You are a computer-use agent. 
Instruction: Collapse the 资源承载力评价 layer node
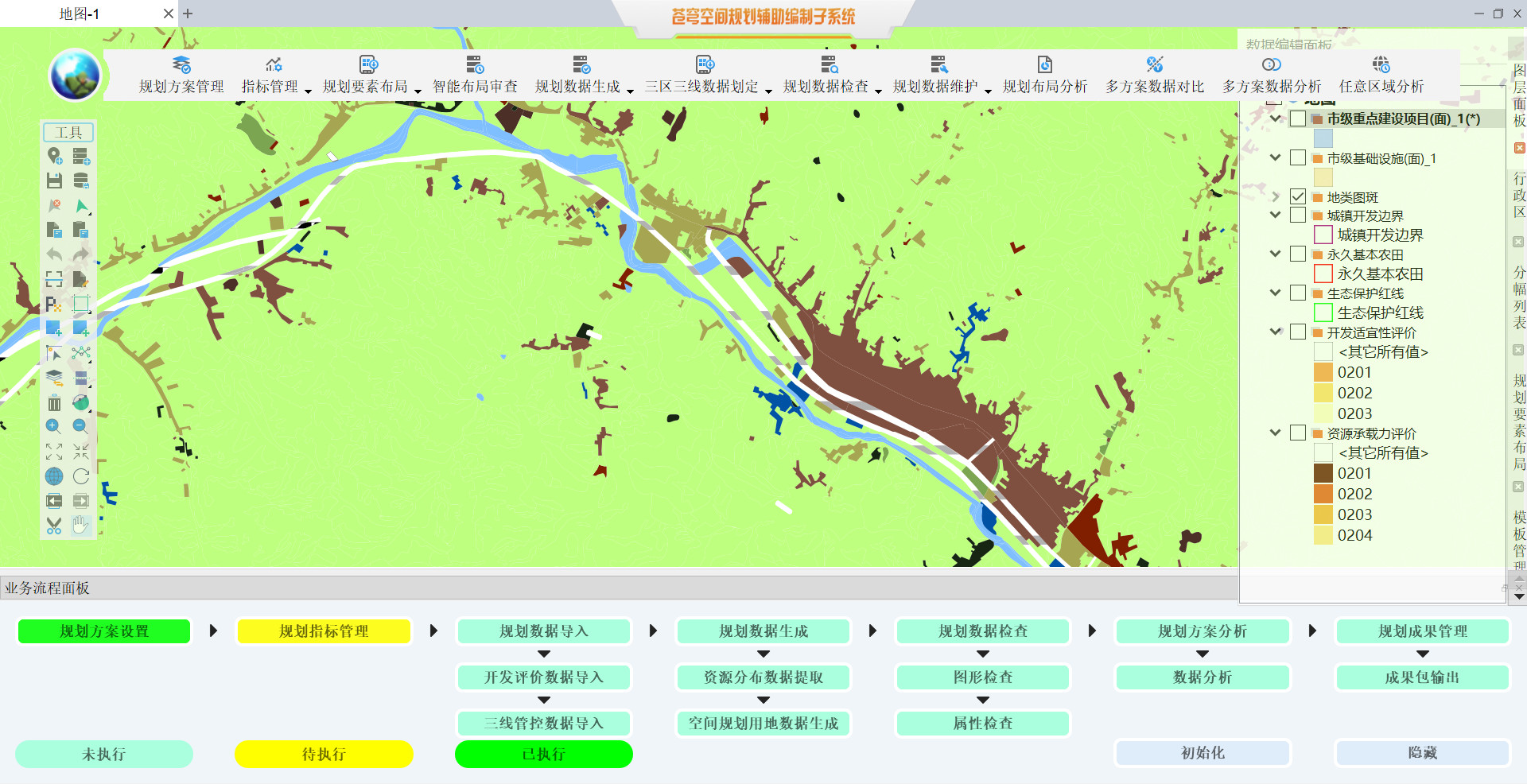1276,433
